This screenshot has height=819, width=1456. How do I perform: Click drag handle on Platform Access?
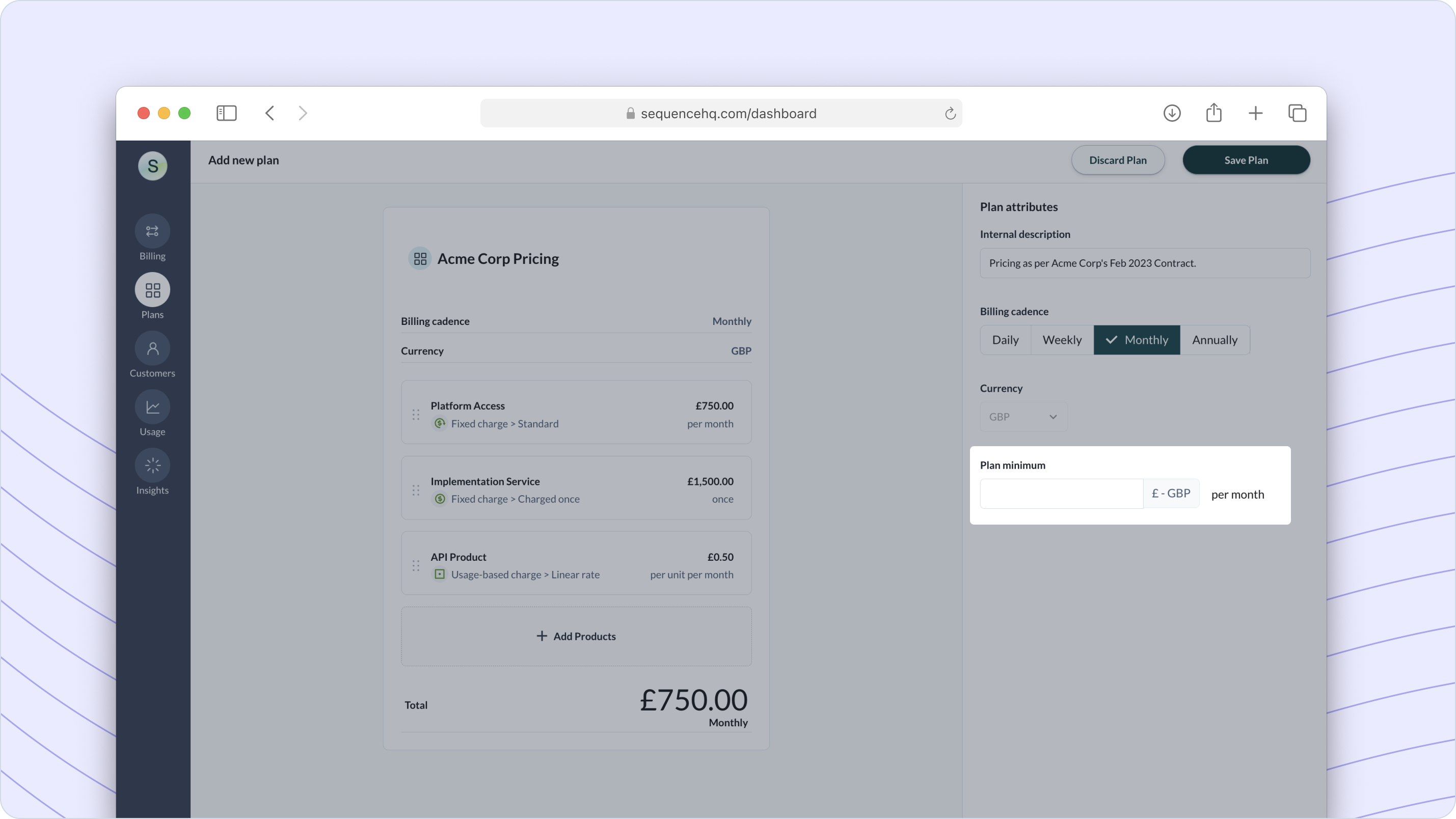(415, 414)
